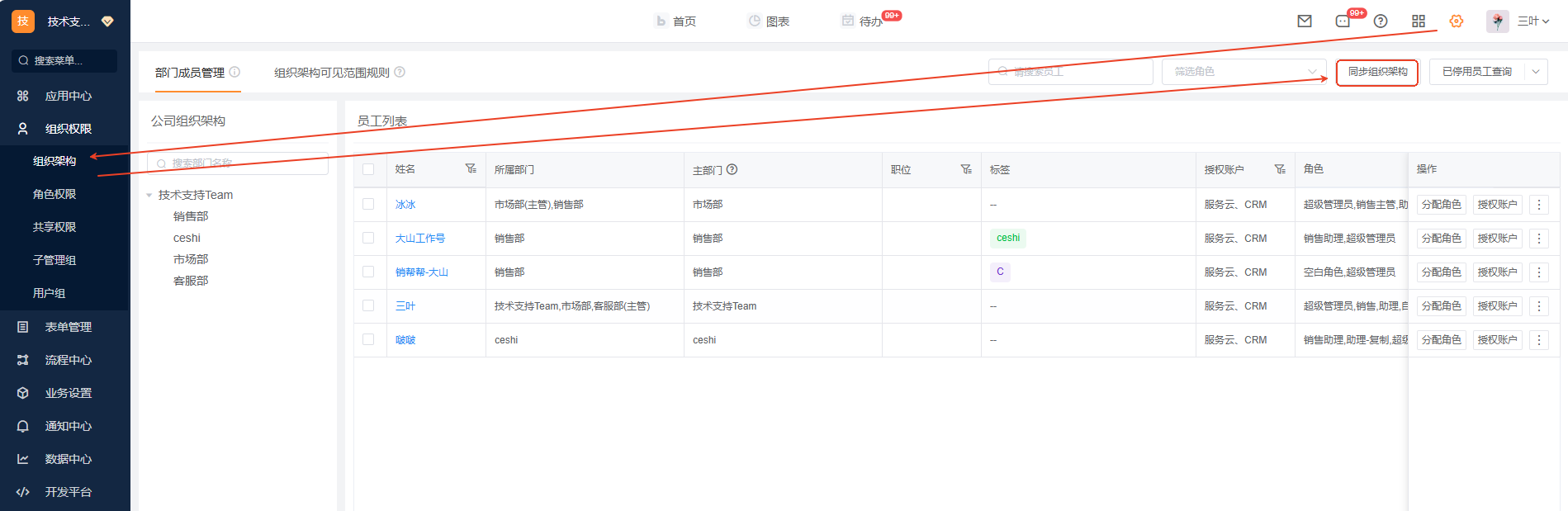Screen dimensions: 1568x511
Task: Expand the 已停用员工查询 dropdown arrow
Action: point(1536,72)
